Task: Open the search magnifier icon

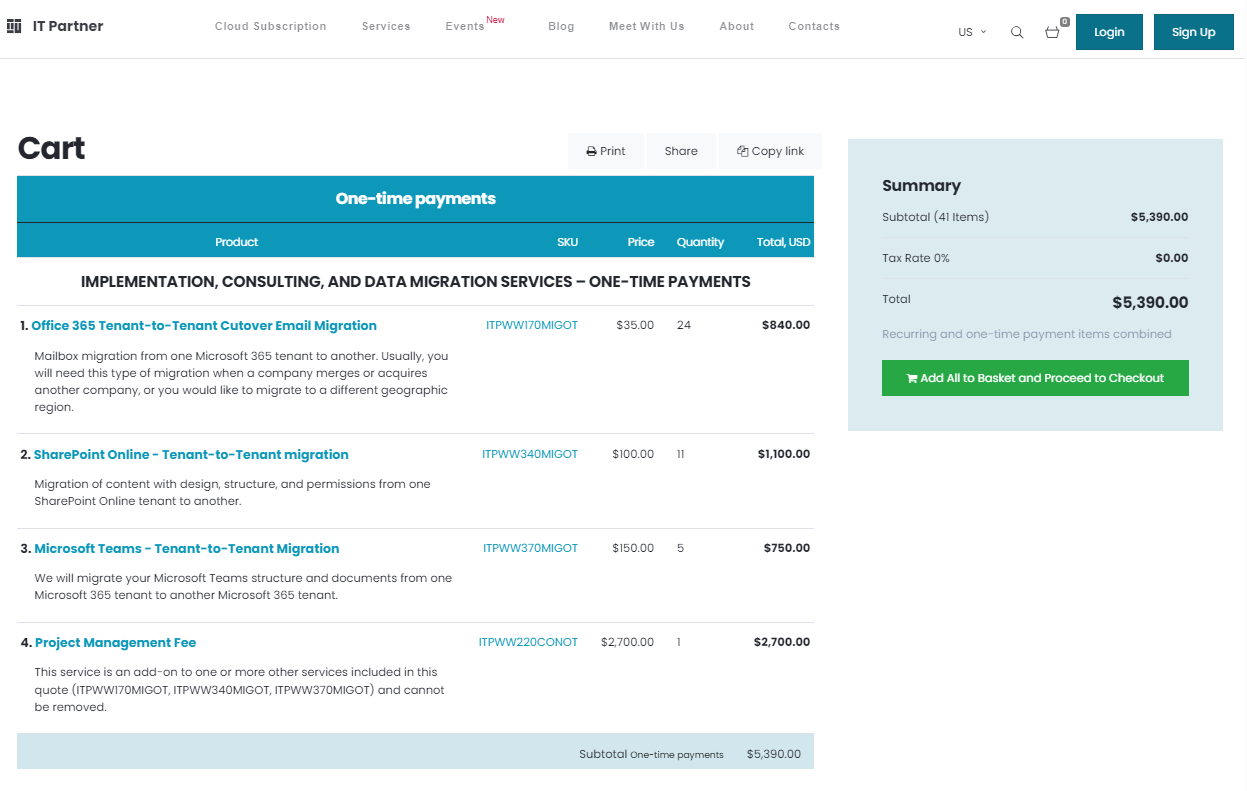Action: (1017, 32)
